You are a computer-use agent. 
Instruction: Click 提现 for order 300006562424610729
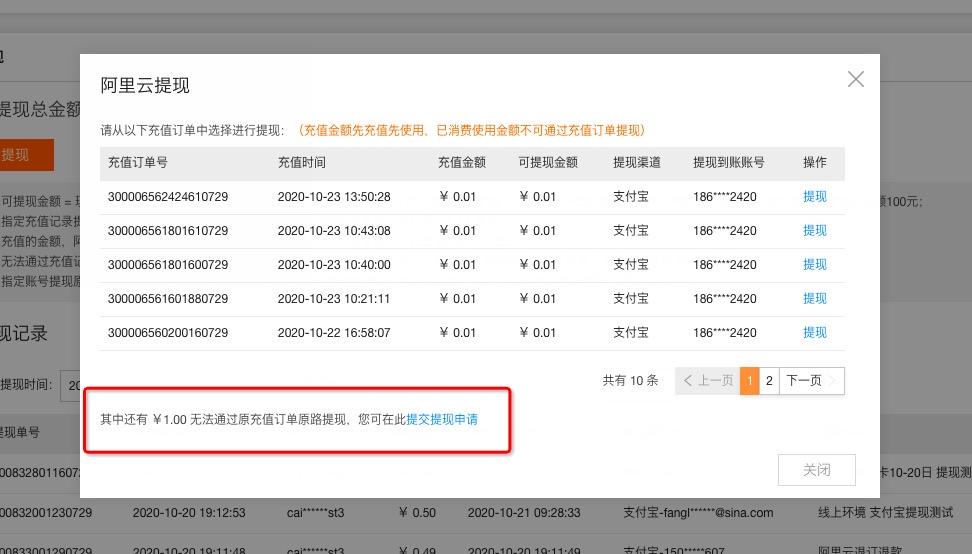point(815,196)
